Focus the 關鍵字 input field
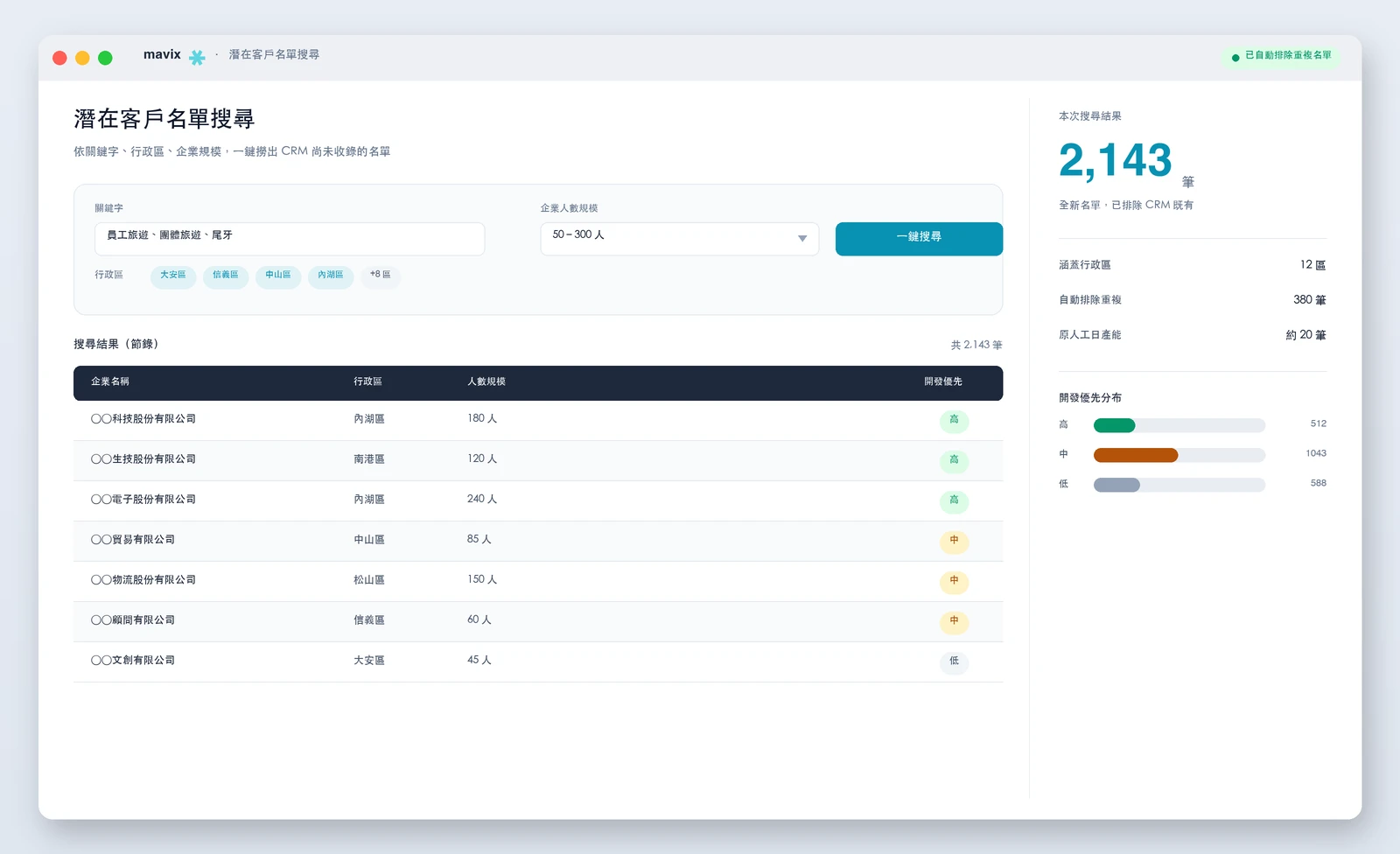 pyautogui.click(x=290, y=239)
